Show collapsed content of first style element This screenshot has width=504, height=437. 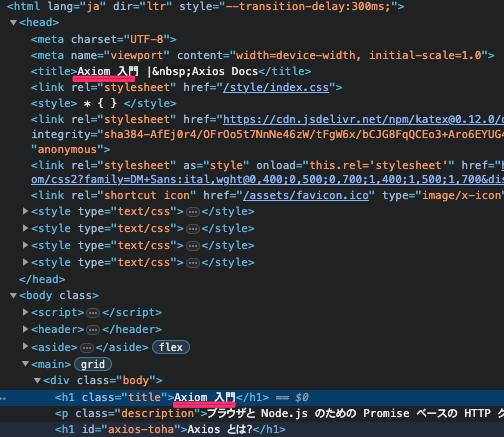pos(193,212)
